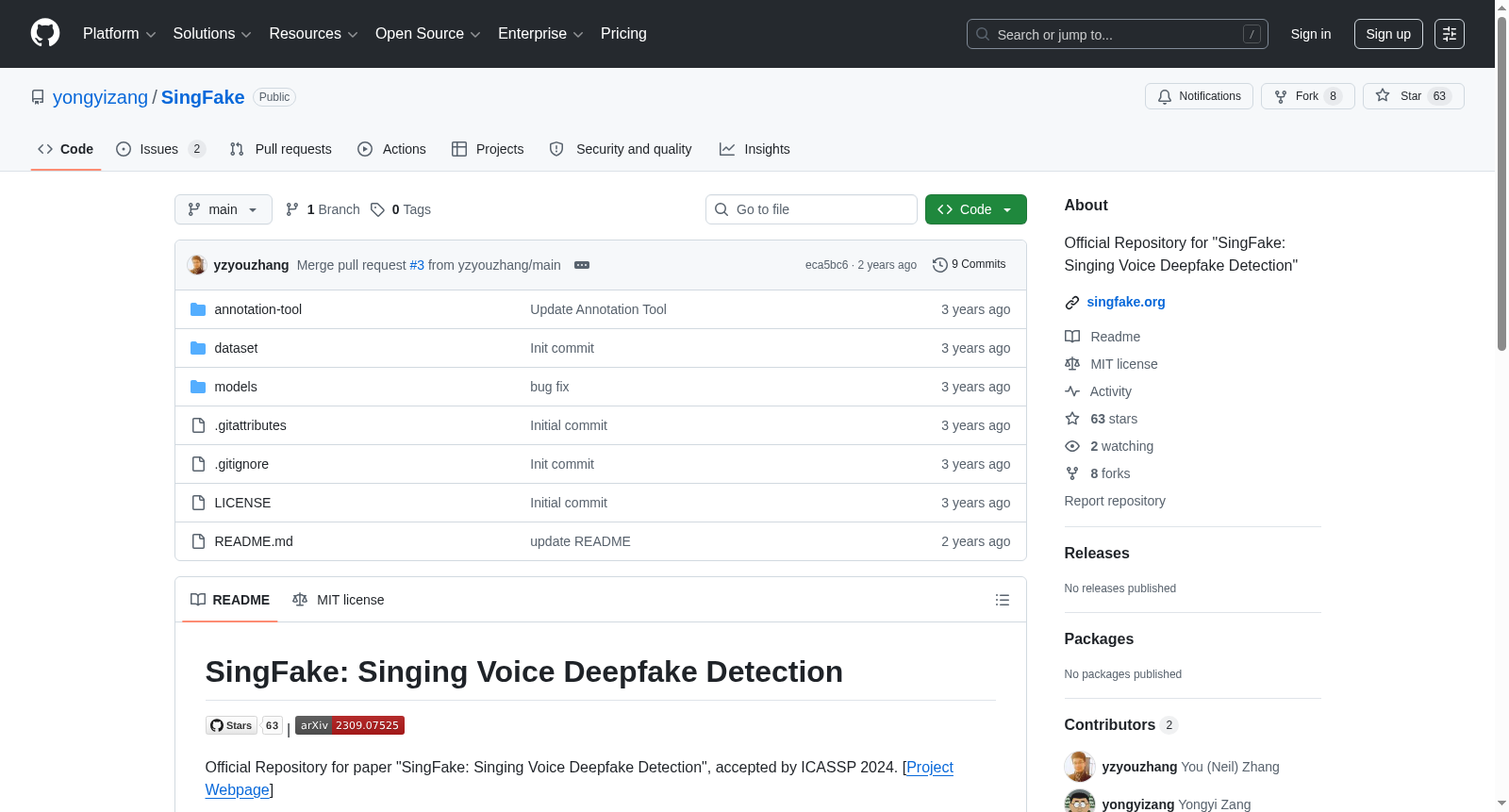Open the command palette icon in header
The width and height of the screenshot is (1509, 812).
coord(1450,34)
